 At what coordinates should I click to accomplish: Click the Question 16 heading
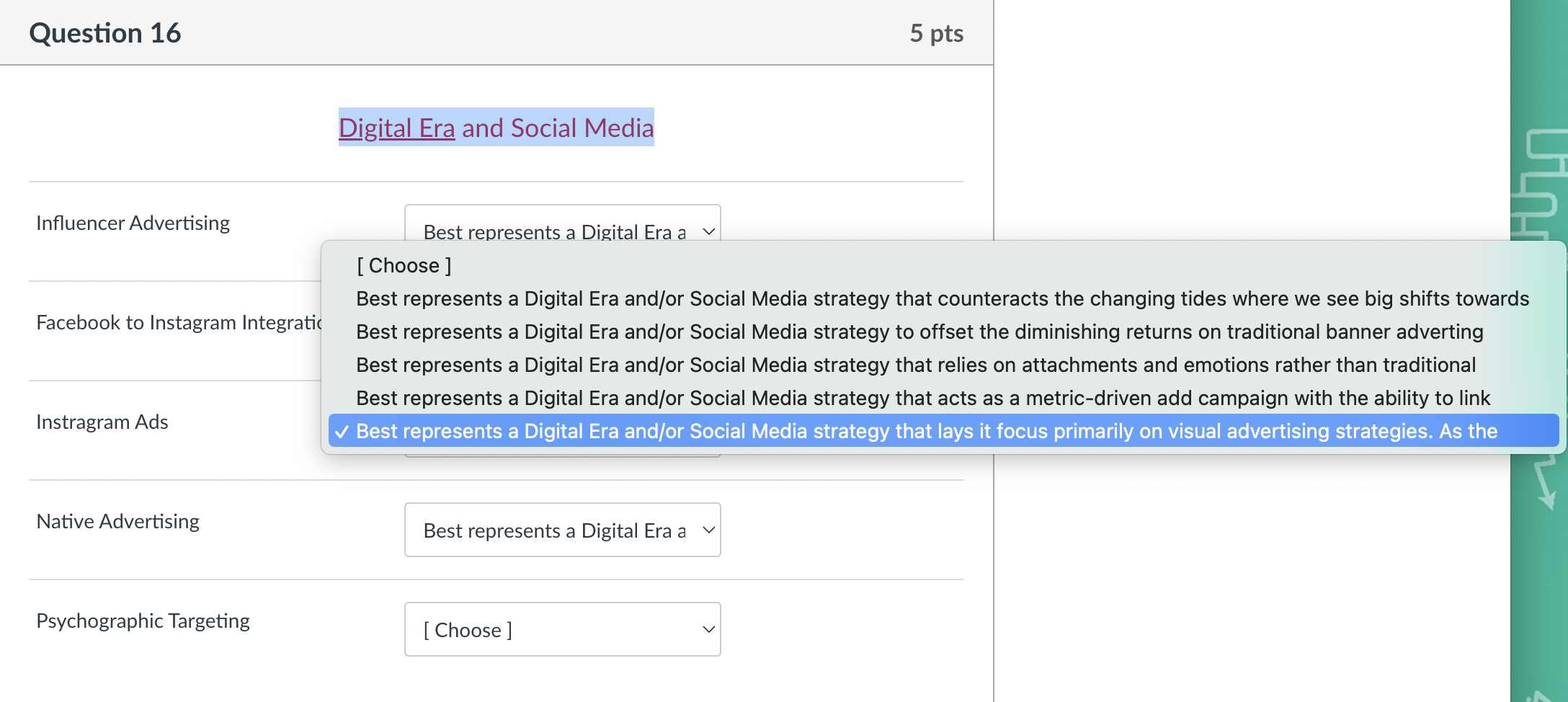tap(105, 33)
